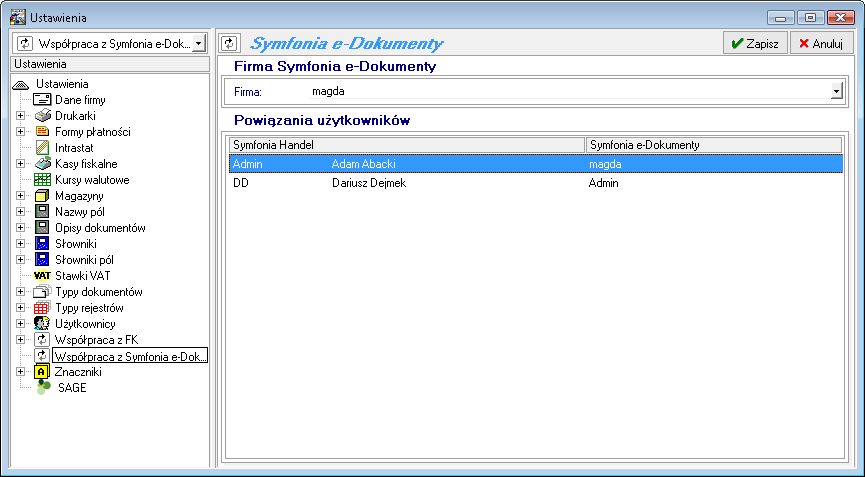Expand the Drukarki tree node
Screen dimensions: 865x477
(20, 116)
